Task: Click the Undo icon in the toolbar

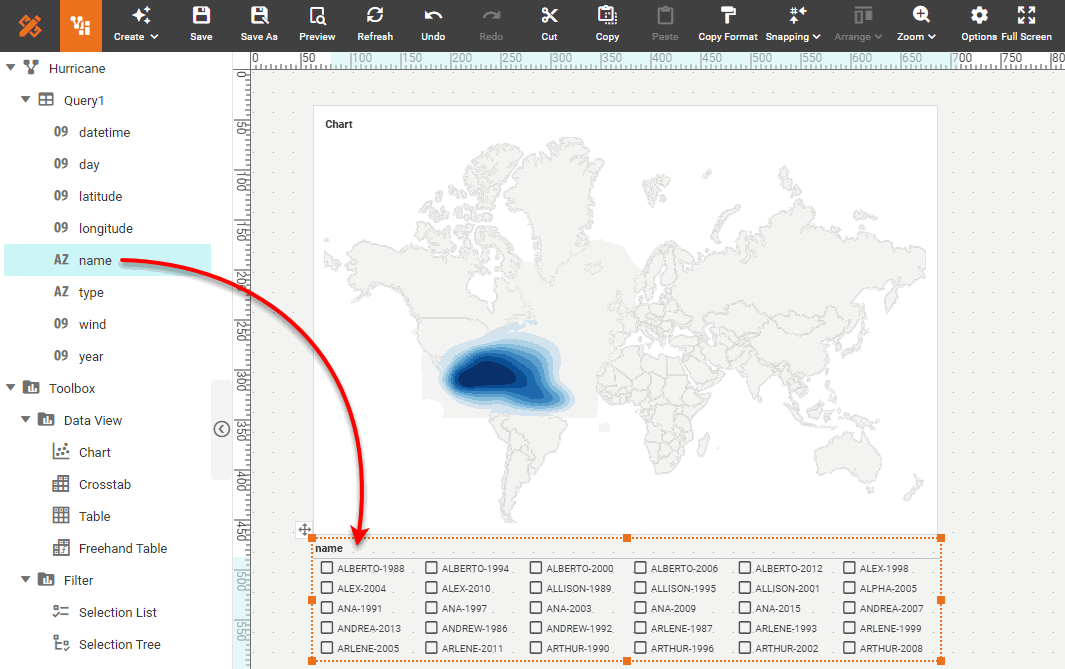Action: point(433,24)
